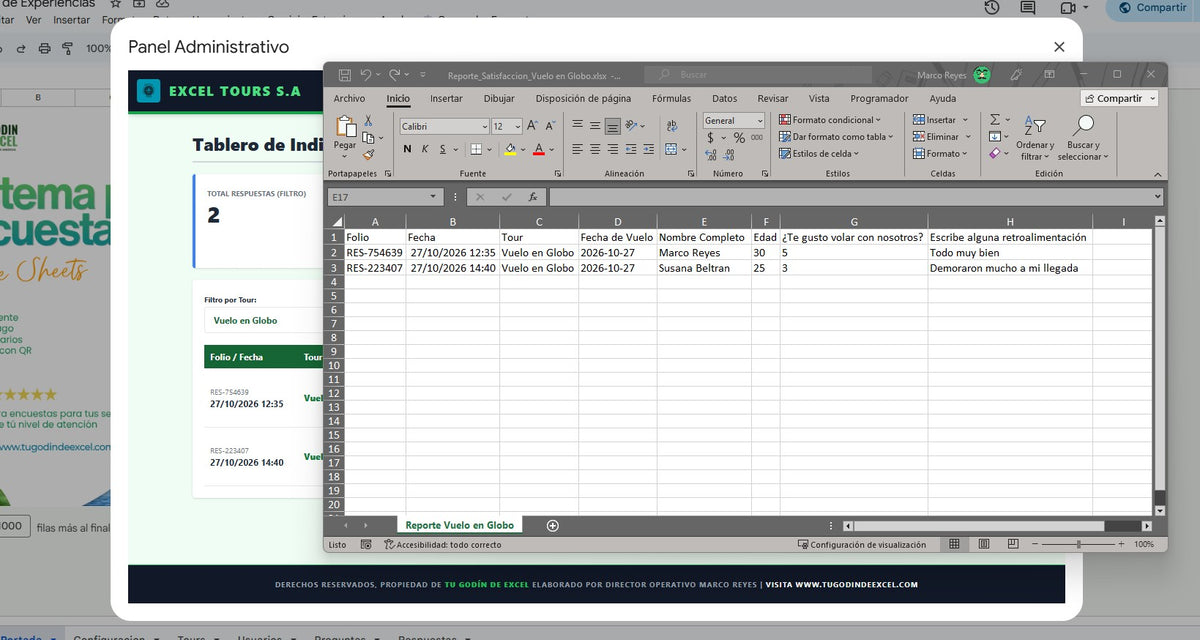Switch to the Datos ribbon tab
The height and width of the screenshot is (640, 1200).
(725, 99)
